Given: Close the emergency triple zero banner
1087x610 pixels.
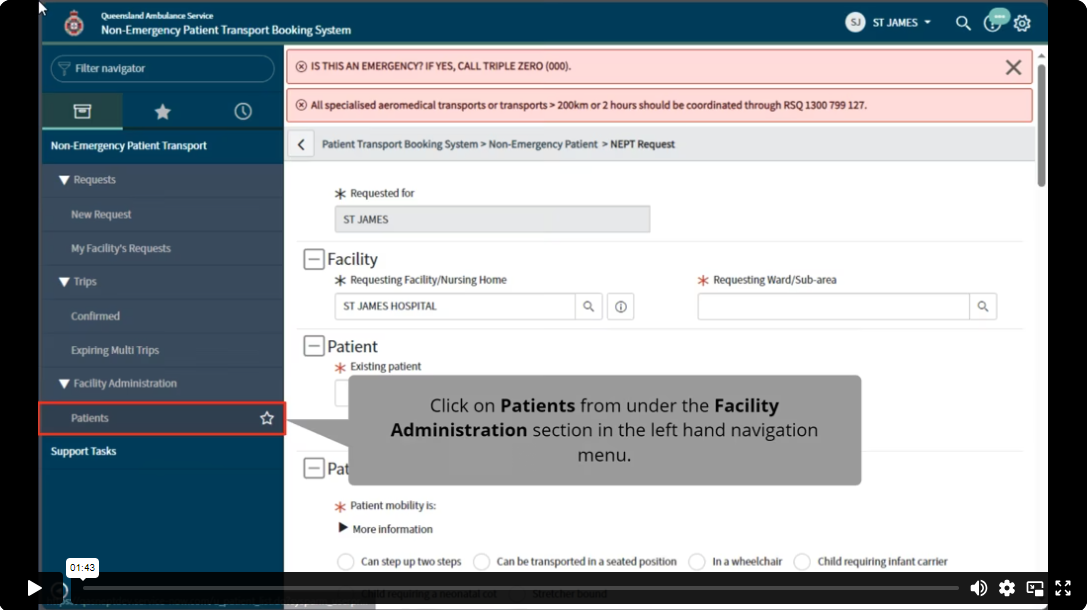Looking at the screenshot, I should coord(1014,67).
